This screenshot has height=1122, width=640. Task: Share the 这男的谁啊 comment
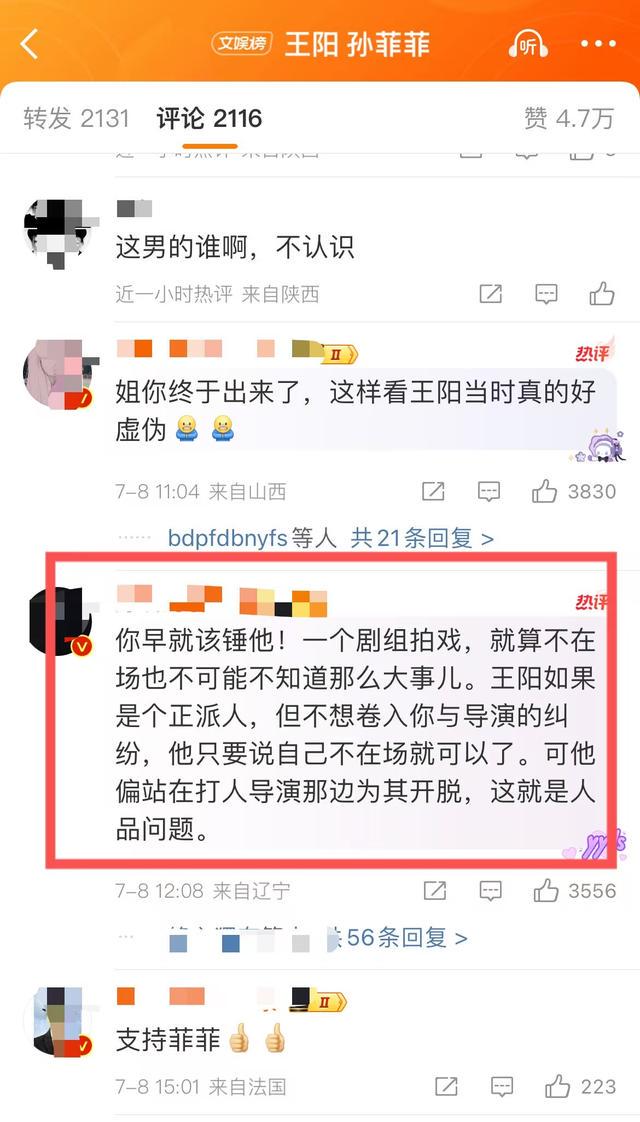pyautogui.click(x=490, y=293)
